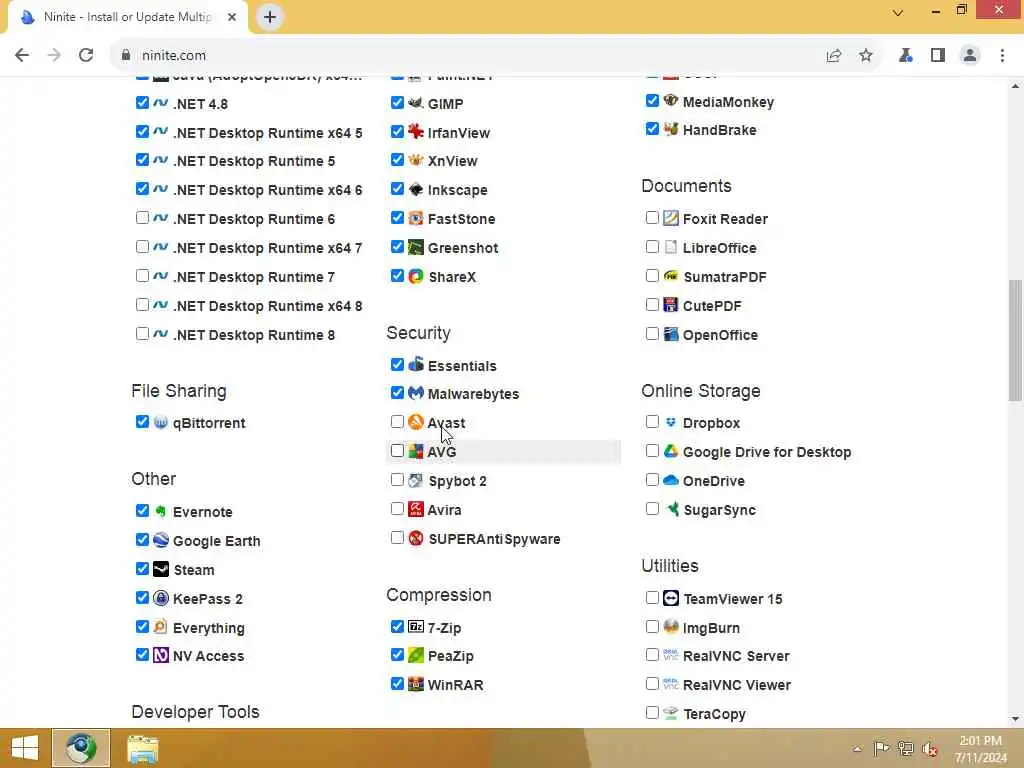
Task: Click the Steam icon
Action: coord(161,569)
